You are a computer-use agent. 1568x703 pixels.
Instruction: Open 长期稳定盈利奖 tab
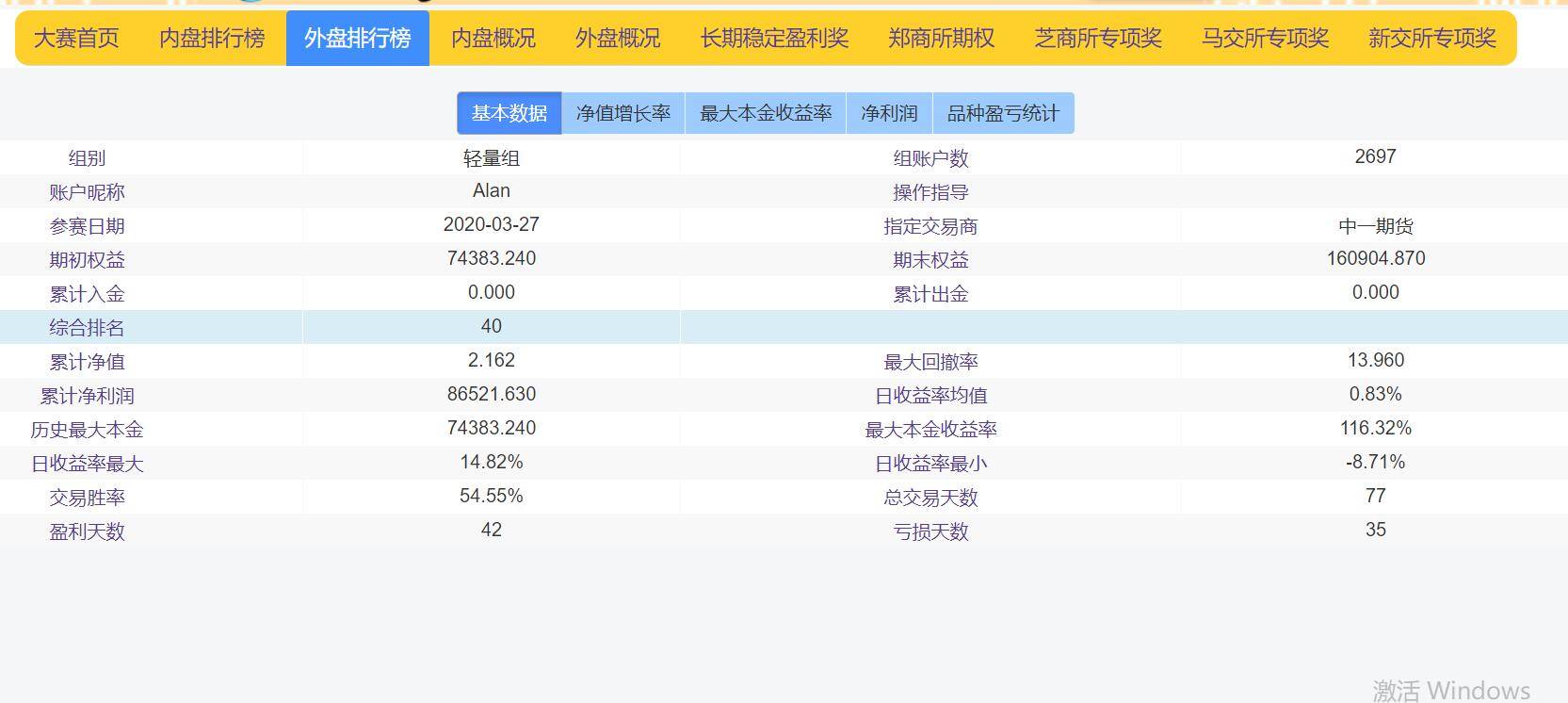pos(774,39)
